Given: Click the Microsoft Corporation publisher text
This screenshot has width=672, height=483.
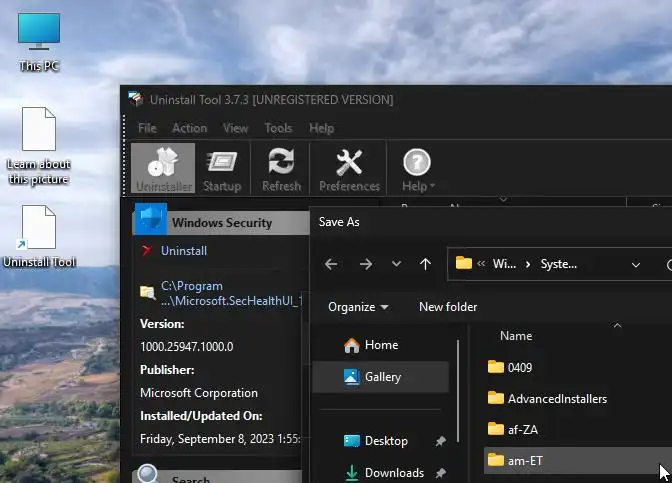Looking at the screenshot, I should [199, 393].
